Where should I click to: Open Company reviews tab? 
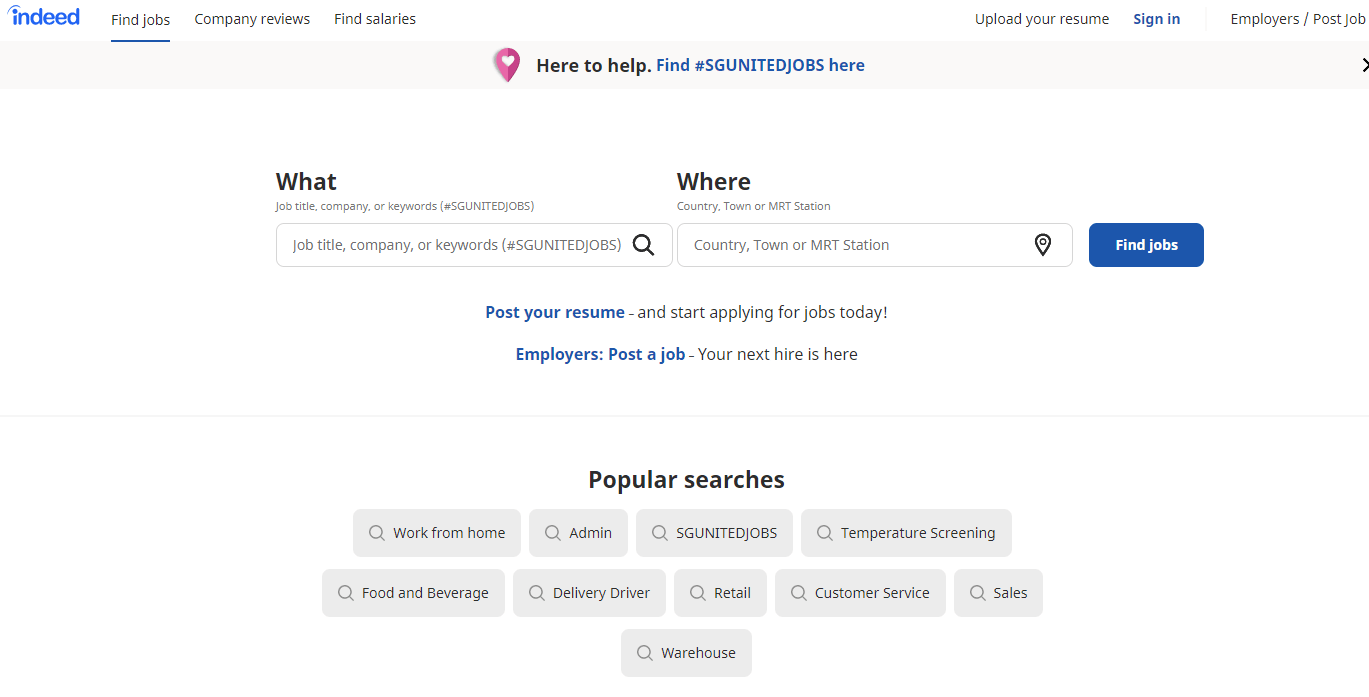(252, 19)
